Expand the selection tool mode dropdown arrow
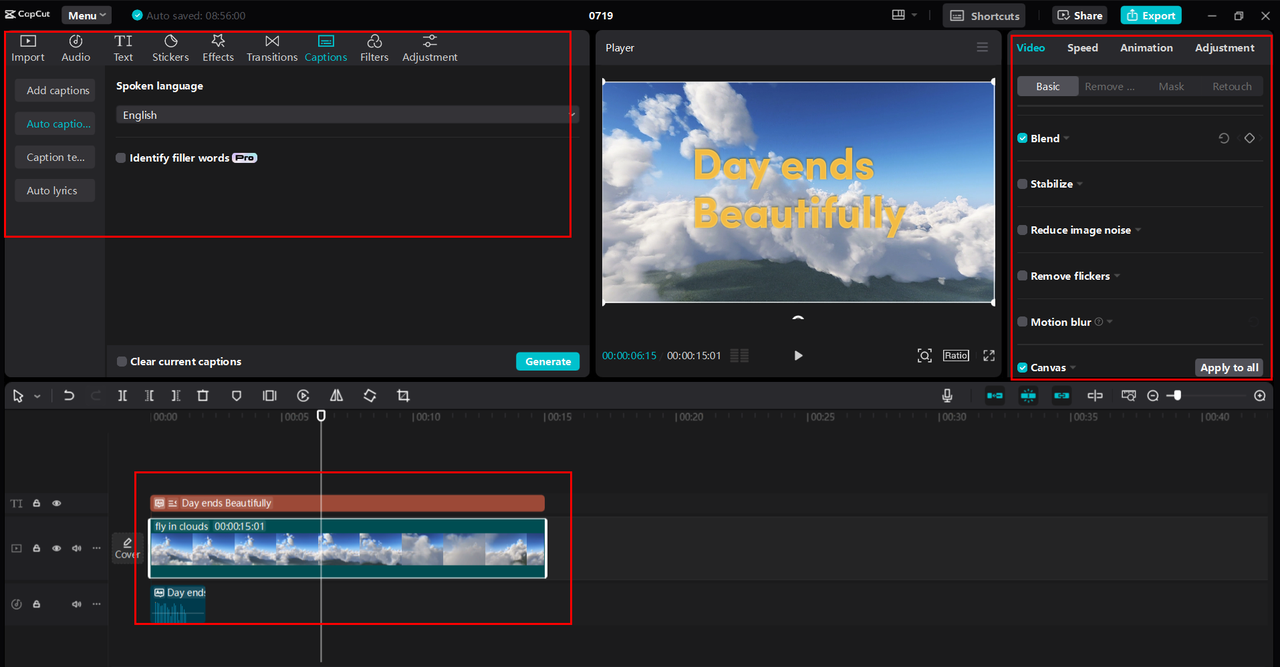The width and height of the screenshot is (1280, 667). [x=37, y=397]
